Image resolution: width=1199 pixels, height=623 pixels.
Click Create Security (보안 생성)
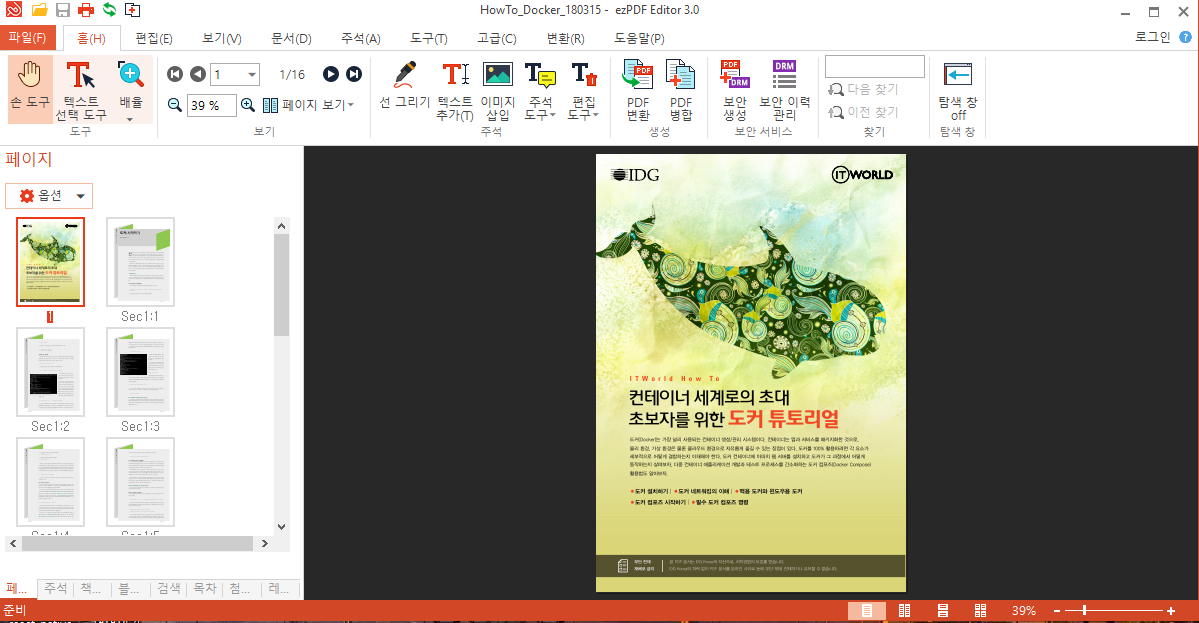point(735,90)
